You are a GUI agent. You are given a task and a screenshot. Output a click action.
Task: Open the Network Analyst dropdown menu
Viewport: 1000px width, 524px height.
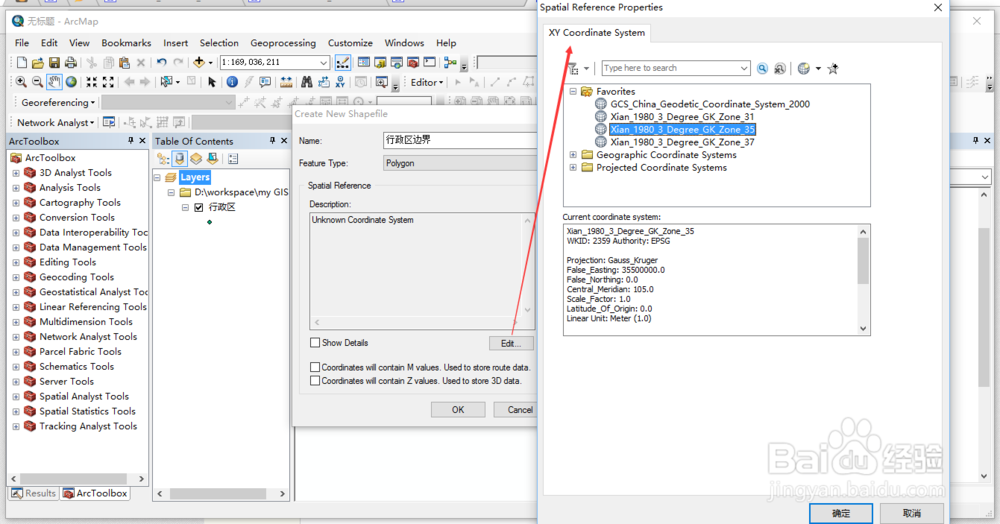pyautogui.click(x=55, y=122)
